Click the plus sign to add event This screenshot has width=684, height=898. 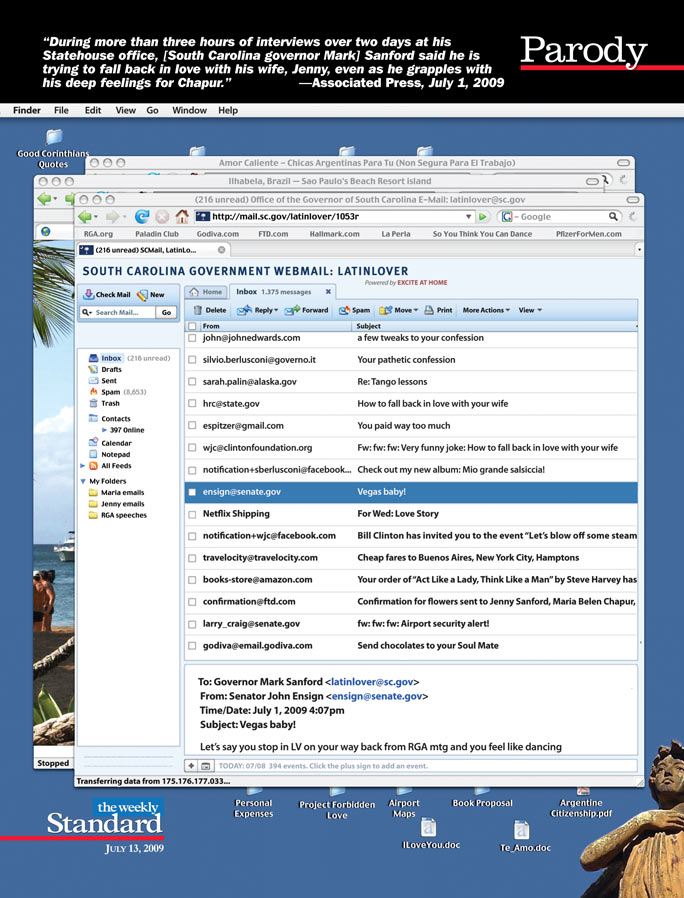(x=191, y=765)
